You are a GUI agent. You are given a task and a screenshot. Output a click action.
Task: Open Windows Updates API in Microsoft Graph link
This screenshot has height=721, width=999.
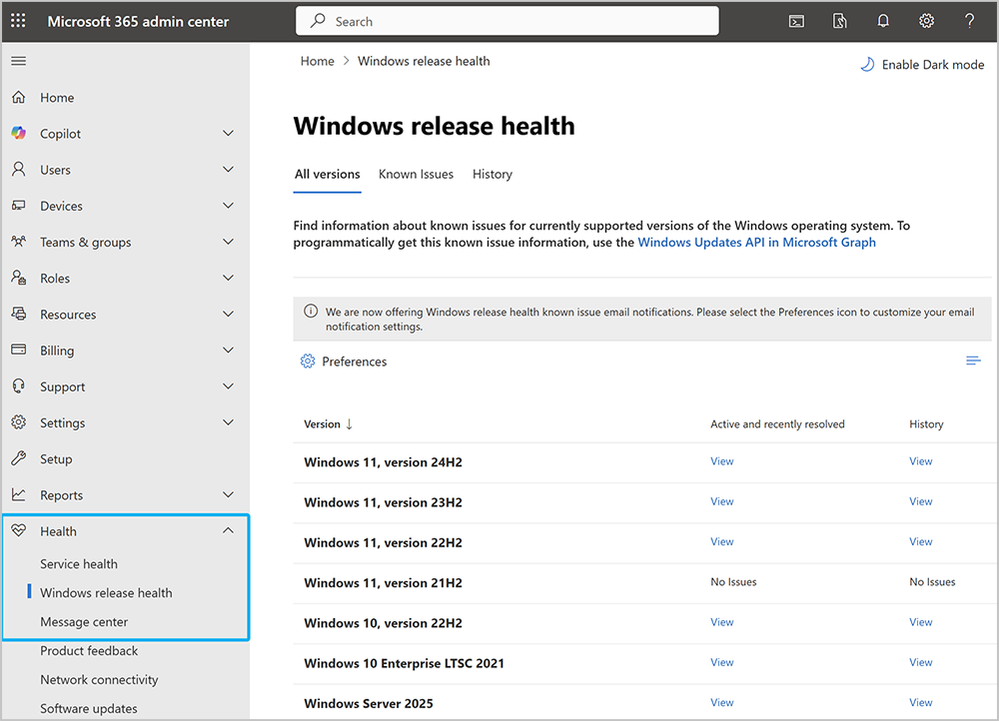click(x=756, y=242)
